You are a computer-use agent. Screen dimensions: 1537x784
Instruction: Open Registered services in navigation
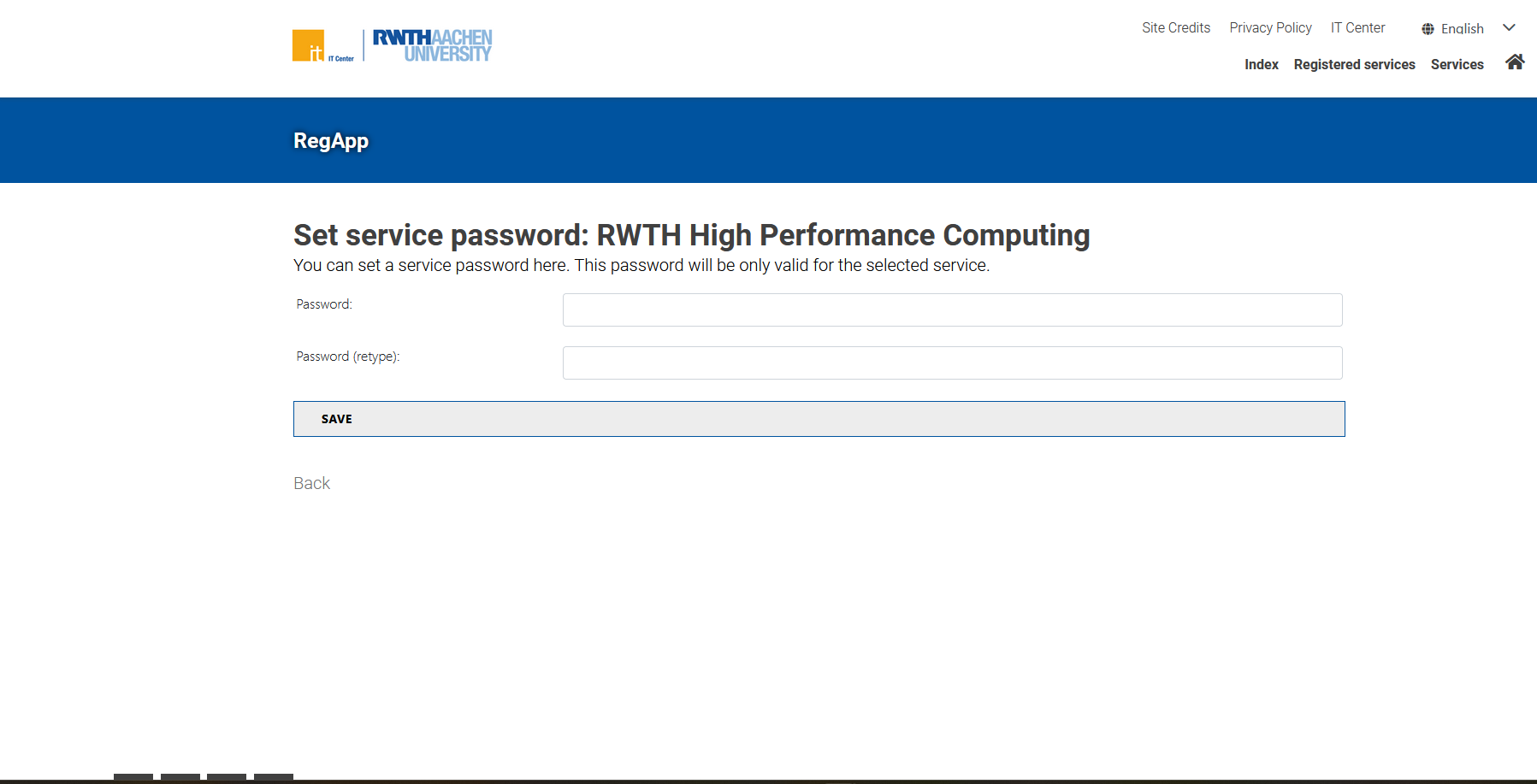click(1354, 65)
